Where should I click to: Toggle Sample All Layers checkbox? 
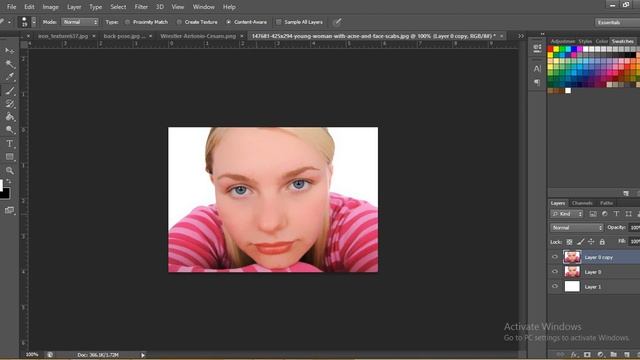[279, 22]
